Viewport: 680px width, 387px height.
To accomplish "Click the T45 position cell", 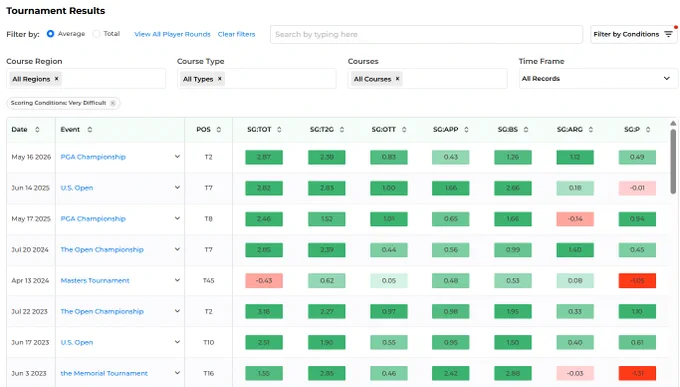I will [209, 281].
